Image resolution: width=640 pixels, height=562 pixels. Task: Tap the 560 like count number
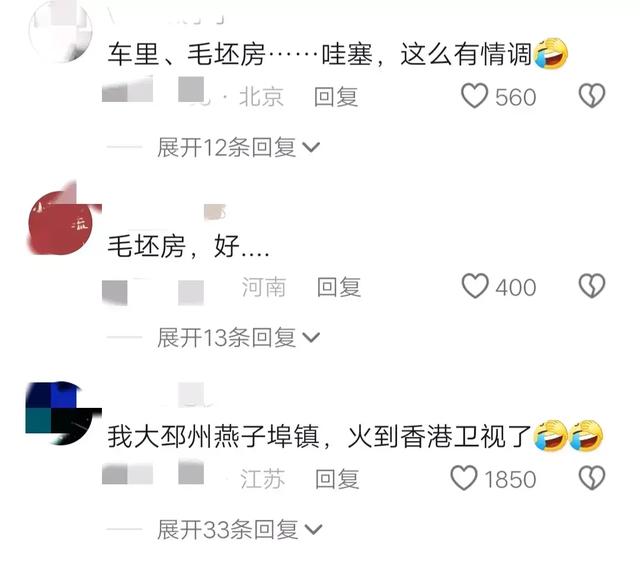(516, 97)
